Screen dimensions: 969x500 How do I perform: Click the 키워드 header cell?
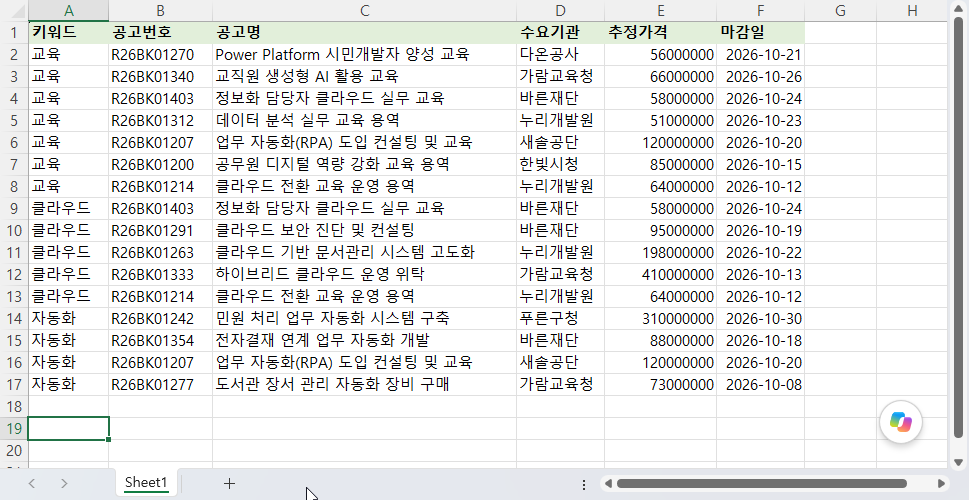[x=69, y=32]
